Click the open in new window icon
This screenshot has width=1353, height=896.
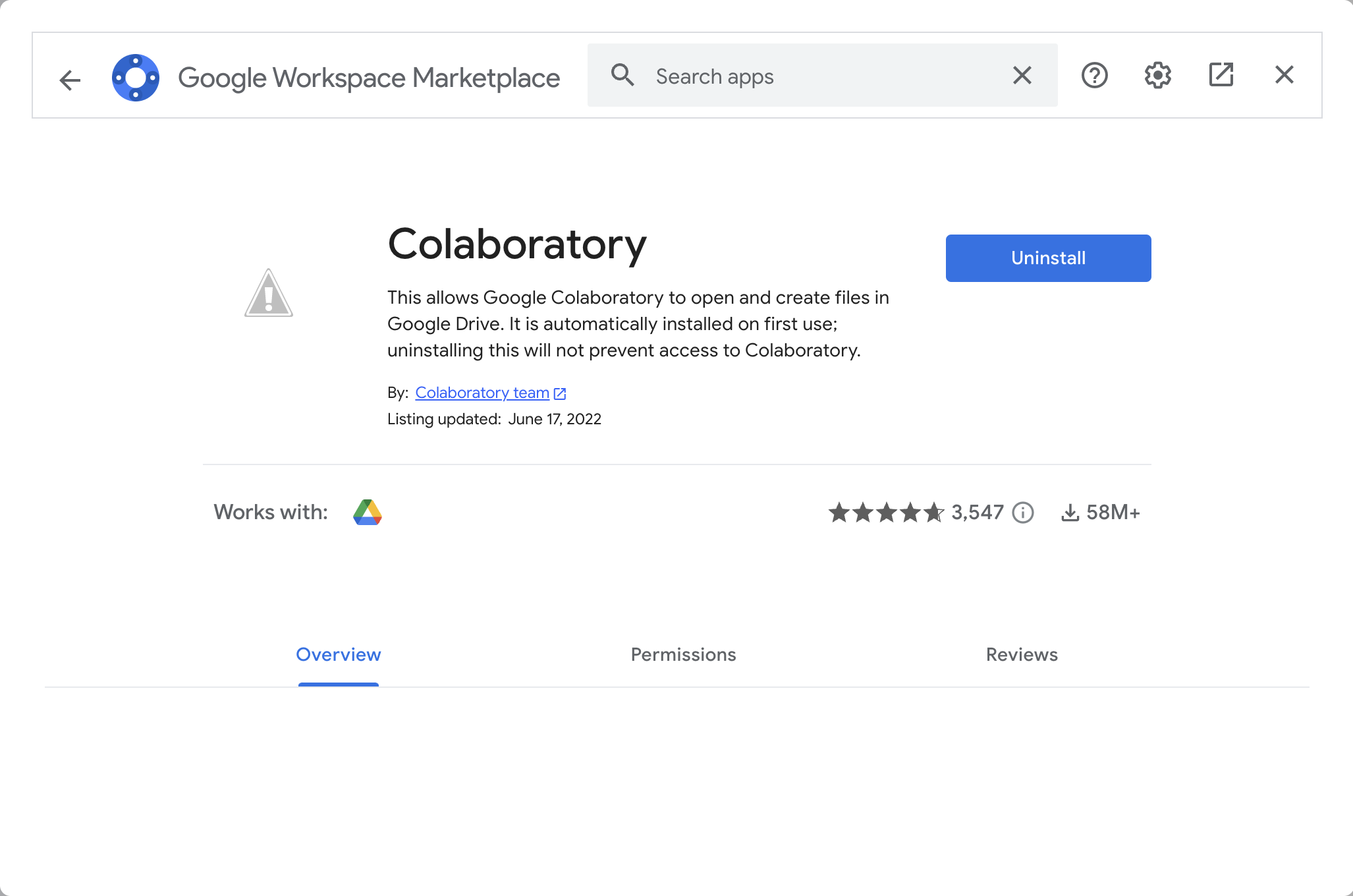[x=1221, y=76]
